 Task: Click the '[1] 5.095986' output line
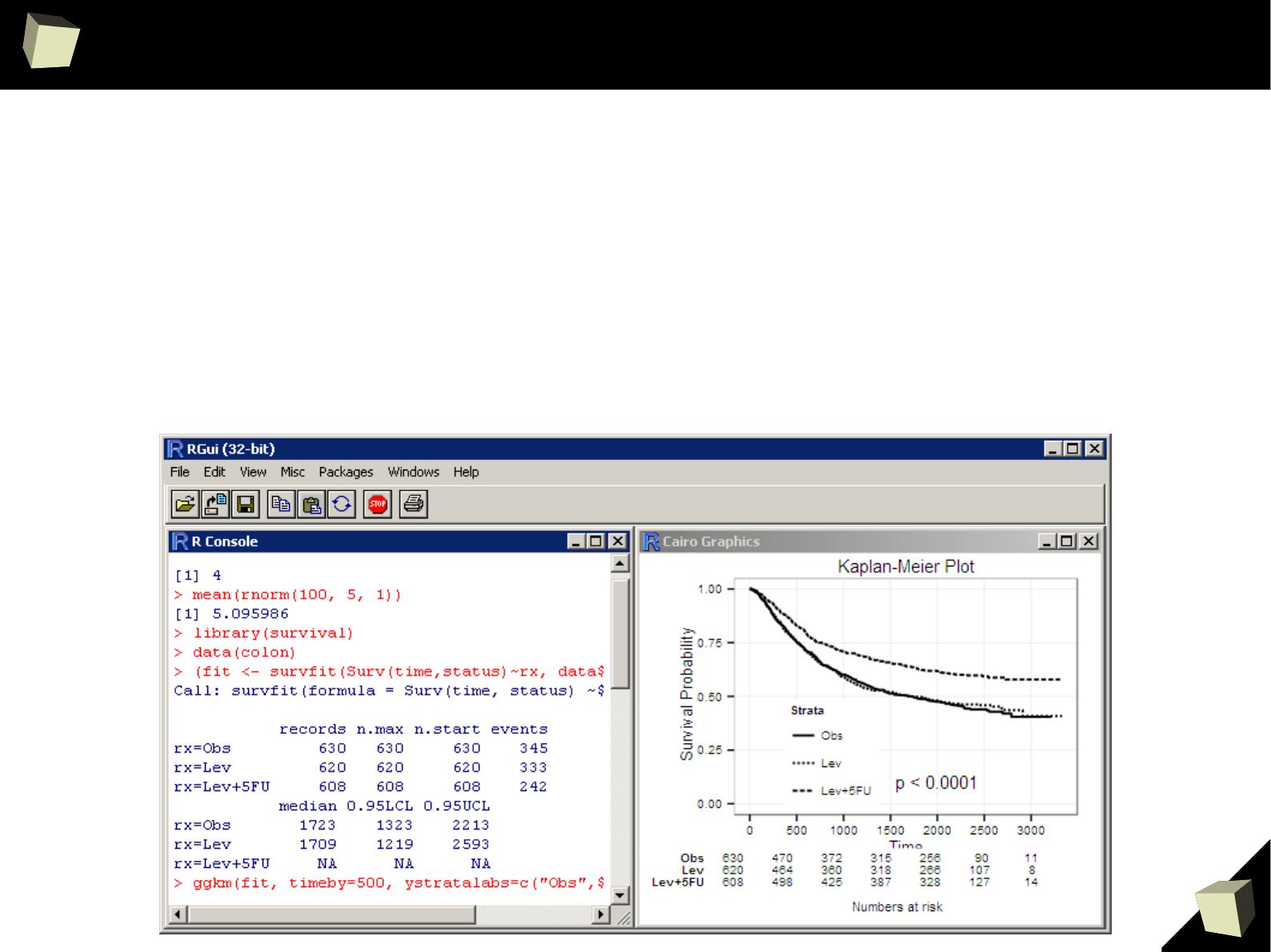click(231, 614)
